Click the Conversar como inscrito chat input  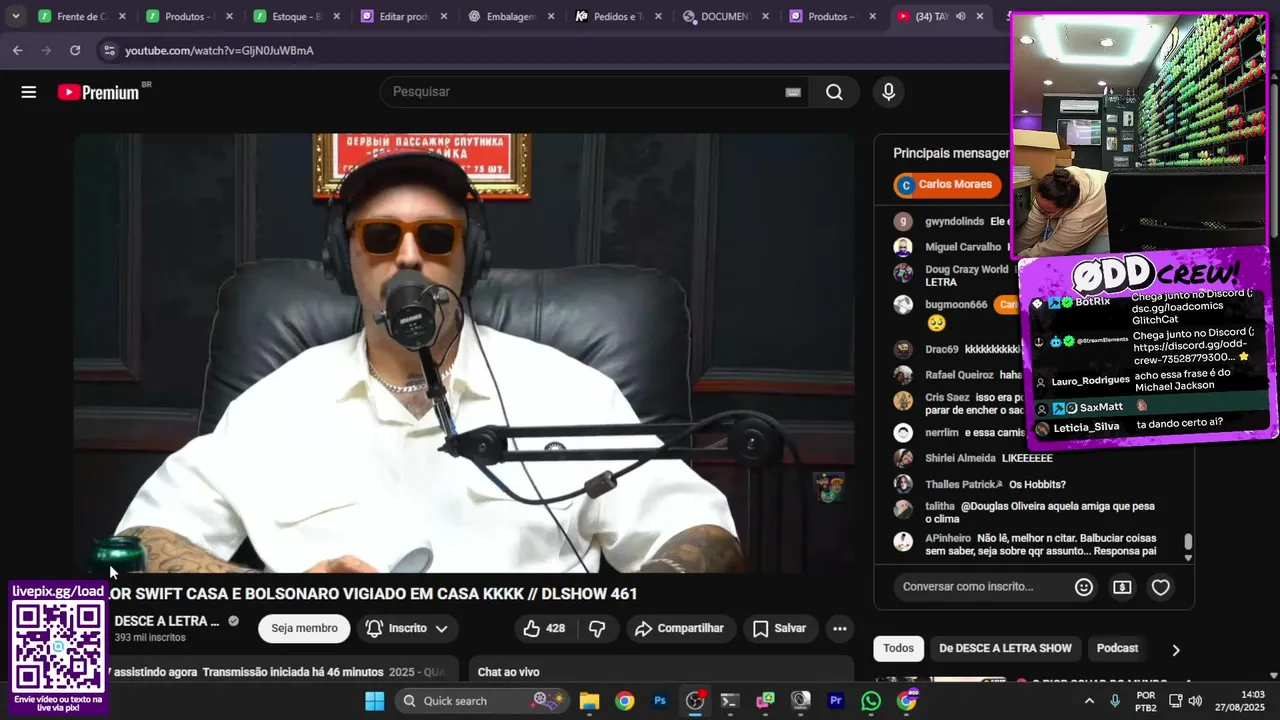[x=979, y=587]
